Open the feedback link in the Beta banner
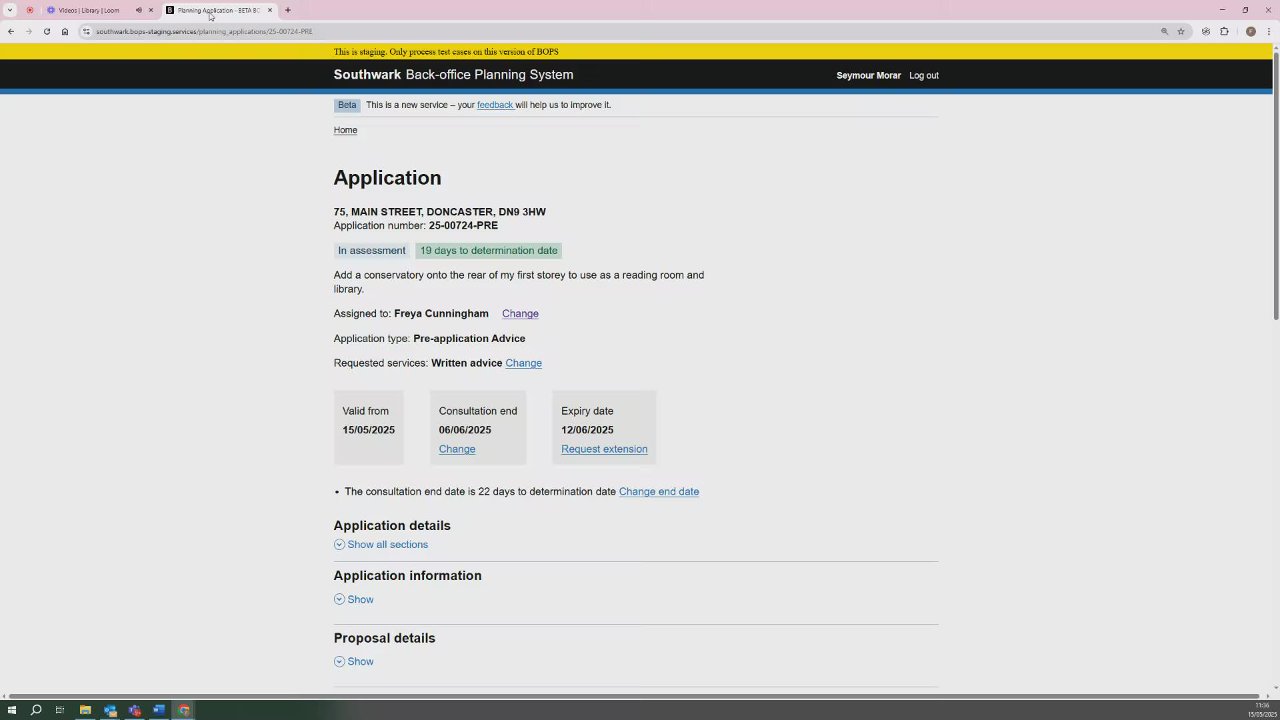The height and width of the screenshot is (720, 1280). coord(495,105)
